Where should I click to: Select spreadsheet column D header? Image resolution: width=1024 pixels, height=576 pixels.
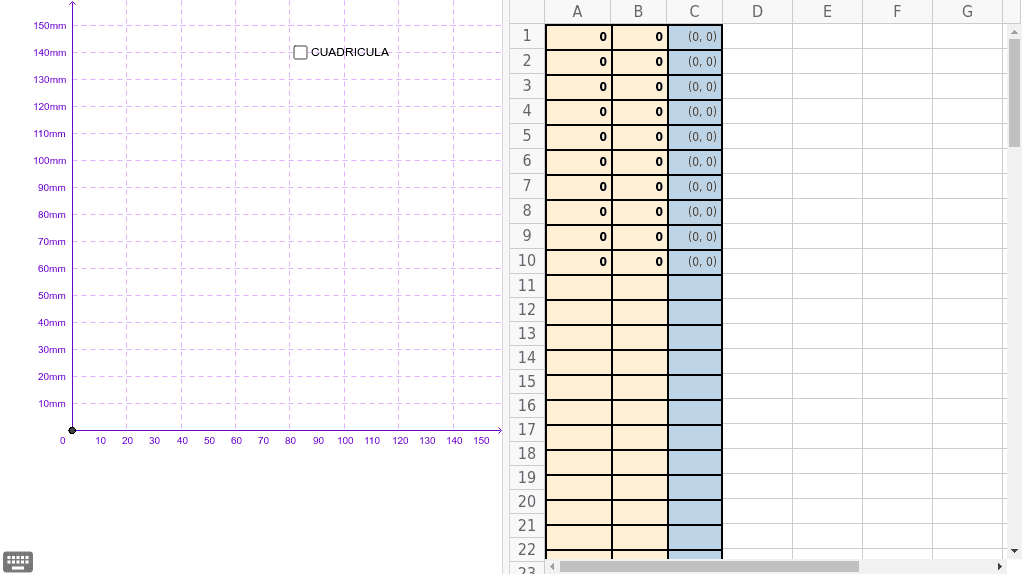pos(758,12)
